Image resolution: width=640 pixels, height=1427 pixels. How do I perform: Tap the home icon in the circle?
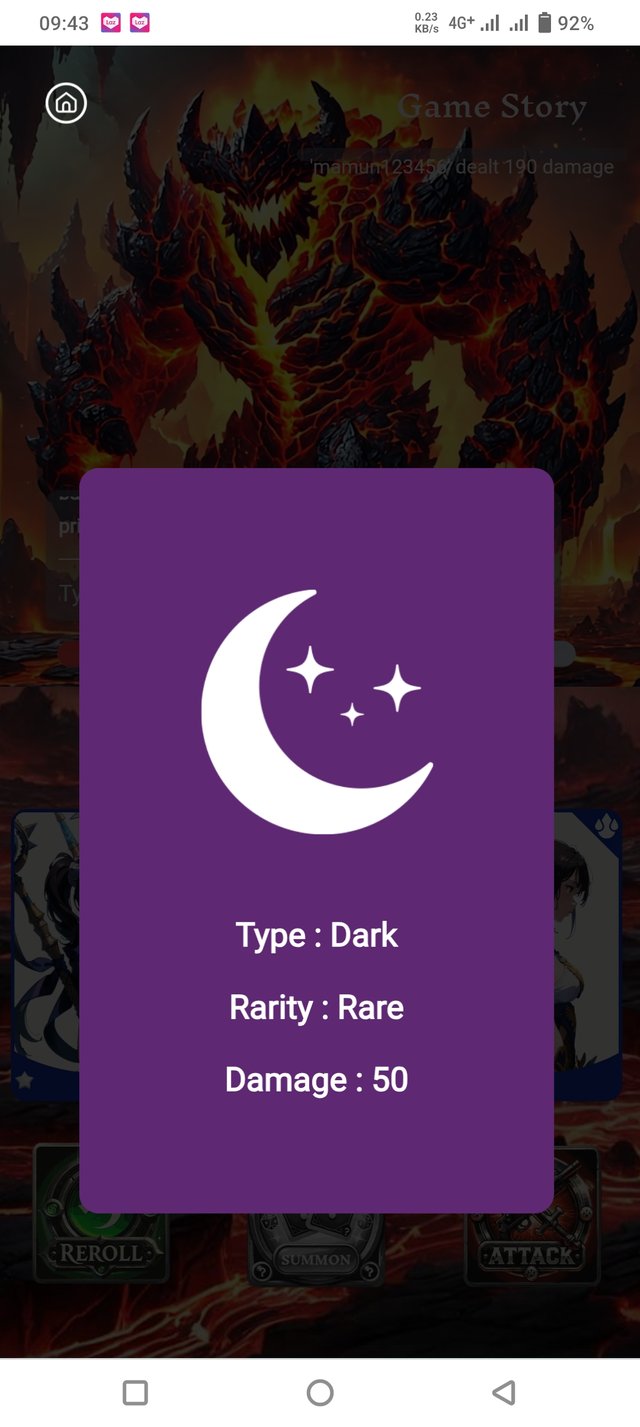[x=66, y=103]
